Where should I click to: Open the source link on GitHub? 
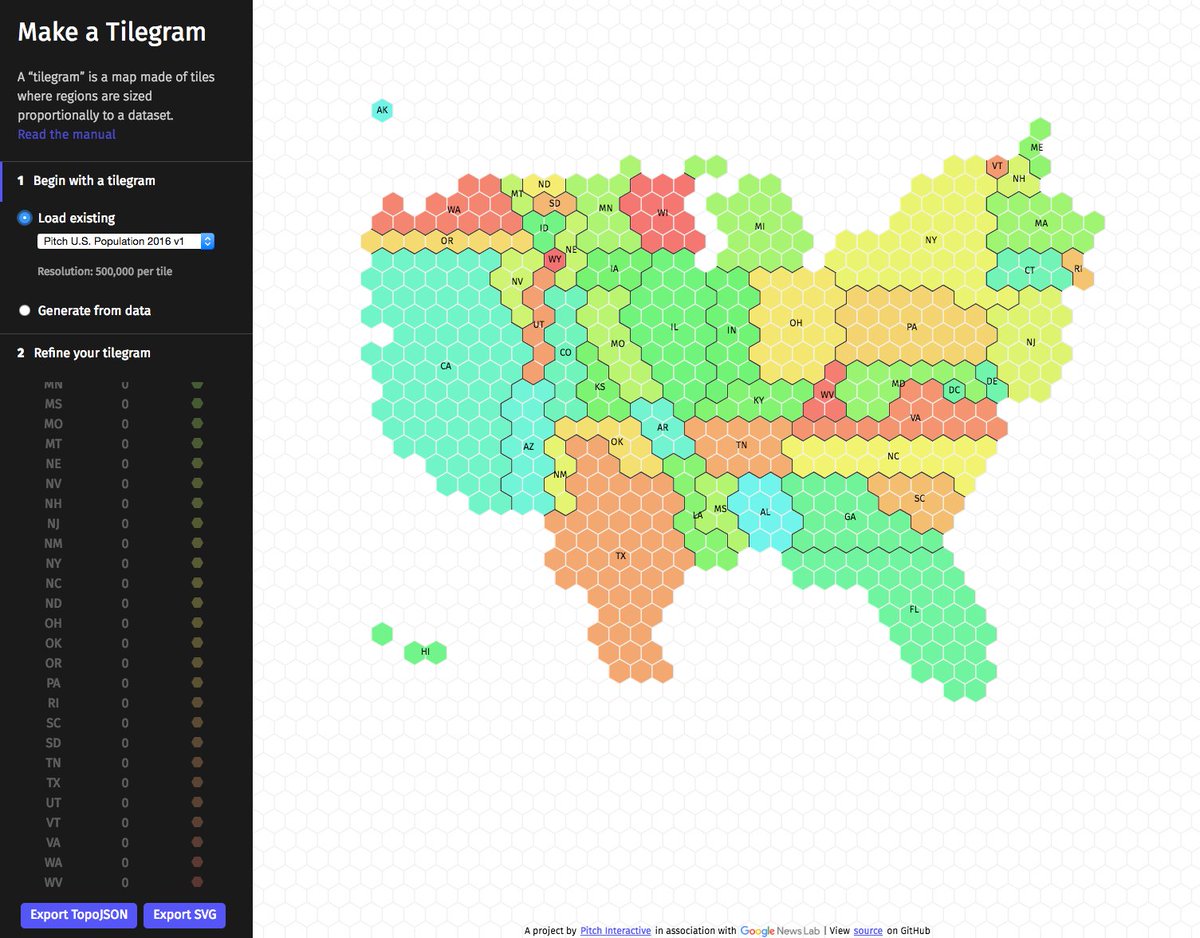[868, 930]
